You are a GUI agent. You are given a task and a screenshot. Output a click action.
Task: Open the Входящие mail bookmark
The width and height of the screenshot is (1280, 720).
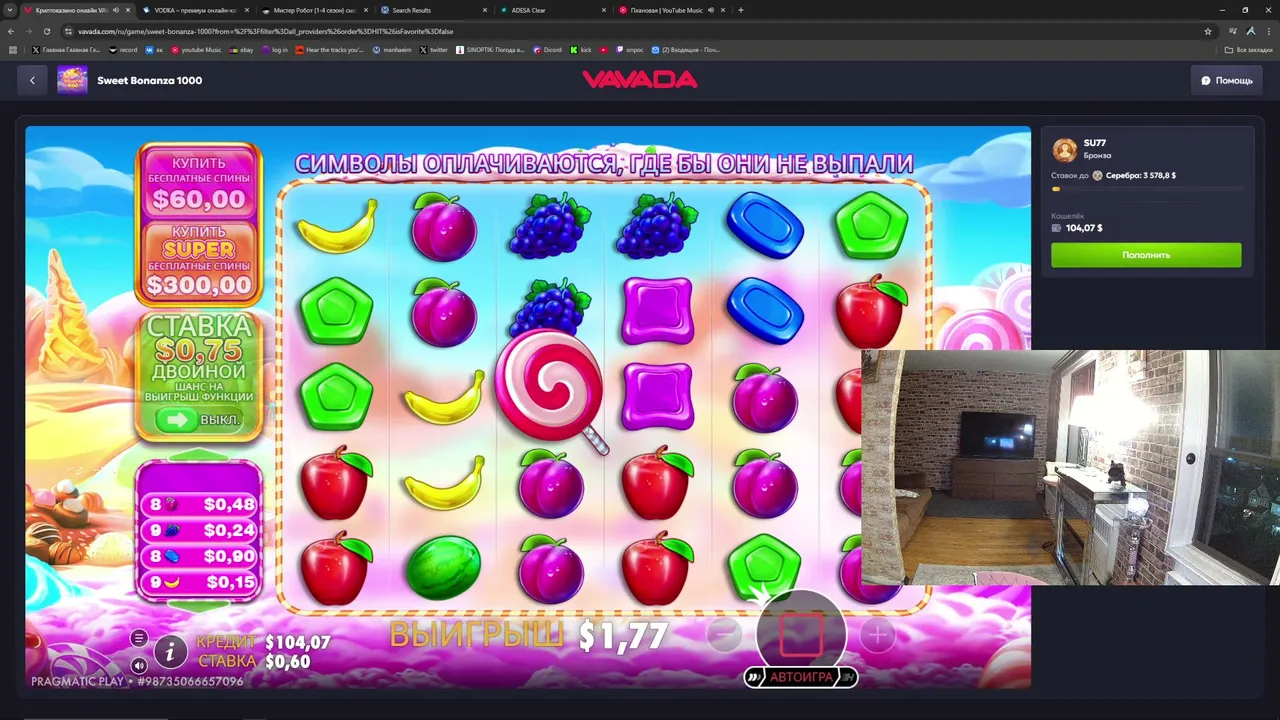(685, 50)
